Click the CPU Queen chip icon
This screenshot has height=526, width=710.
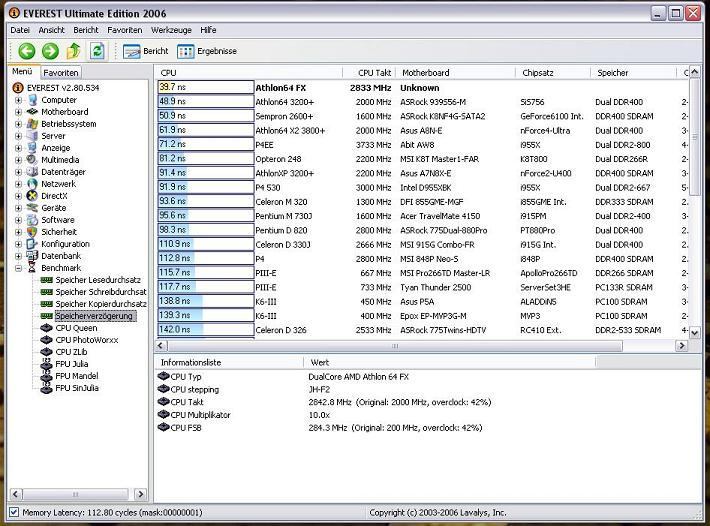pyautogui.click(x=47, y=328)
